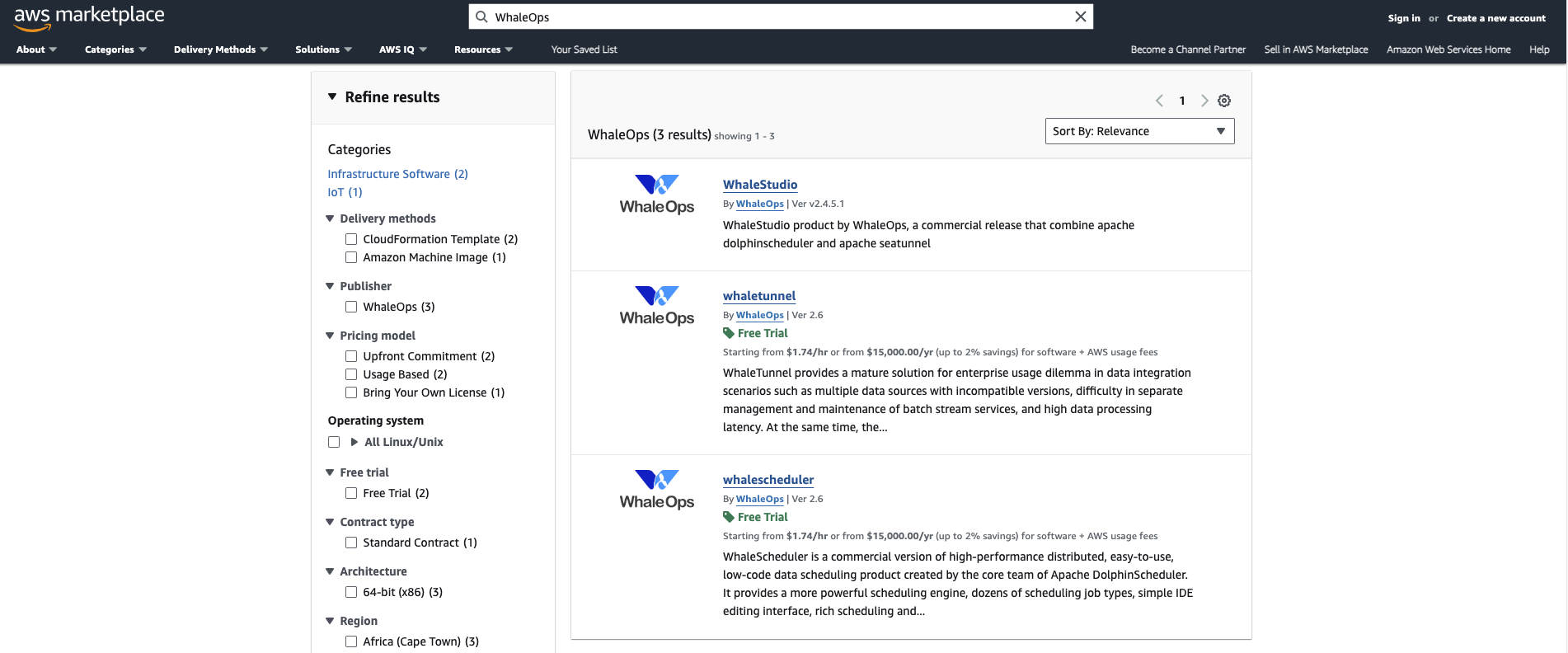Select the 64-bit (x86) architecture checkbox
Screen dimensions: 1568x653
coord(351,592)
